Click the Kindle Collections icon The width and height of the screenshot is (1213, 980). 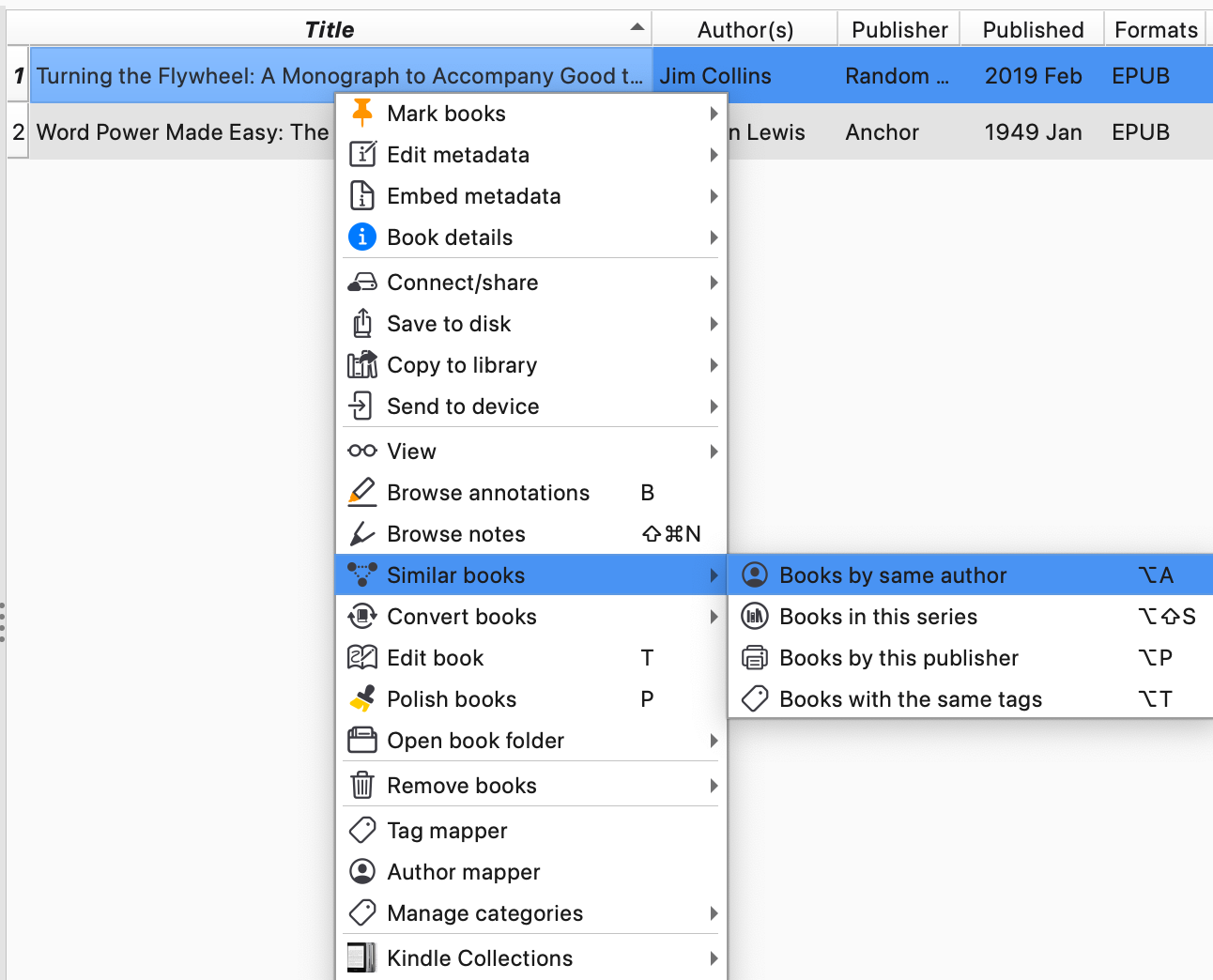362,958
